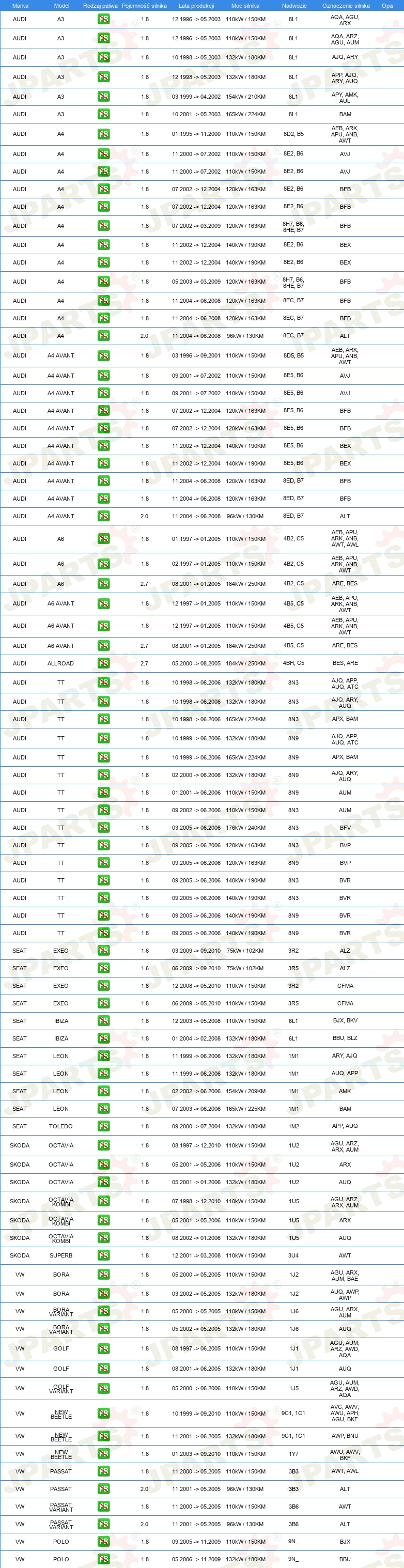This screenshot has width=404, height=1568.
Task: Click date range '07.2003 -> 06.2006'
Action: (196, 1109)
